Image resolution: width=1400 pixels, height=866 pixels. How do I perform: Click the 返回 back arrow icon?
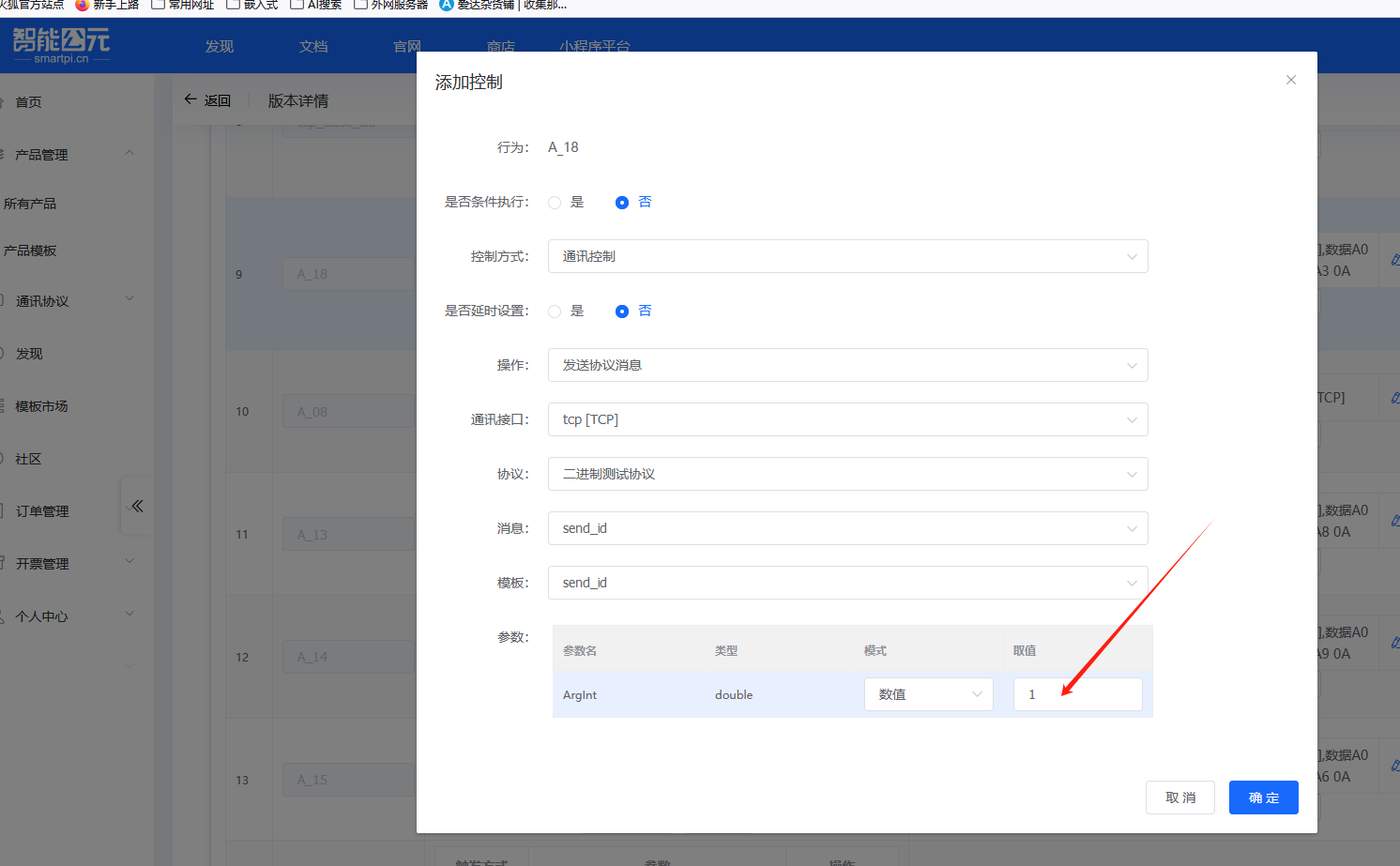click(x=190, y=99)
